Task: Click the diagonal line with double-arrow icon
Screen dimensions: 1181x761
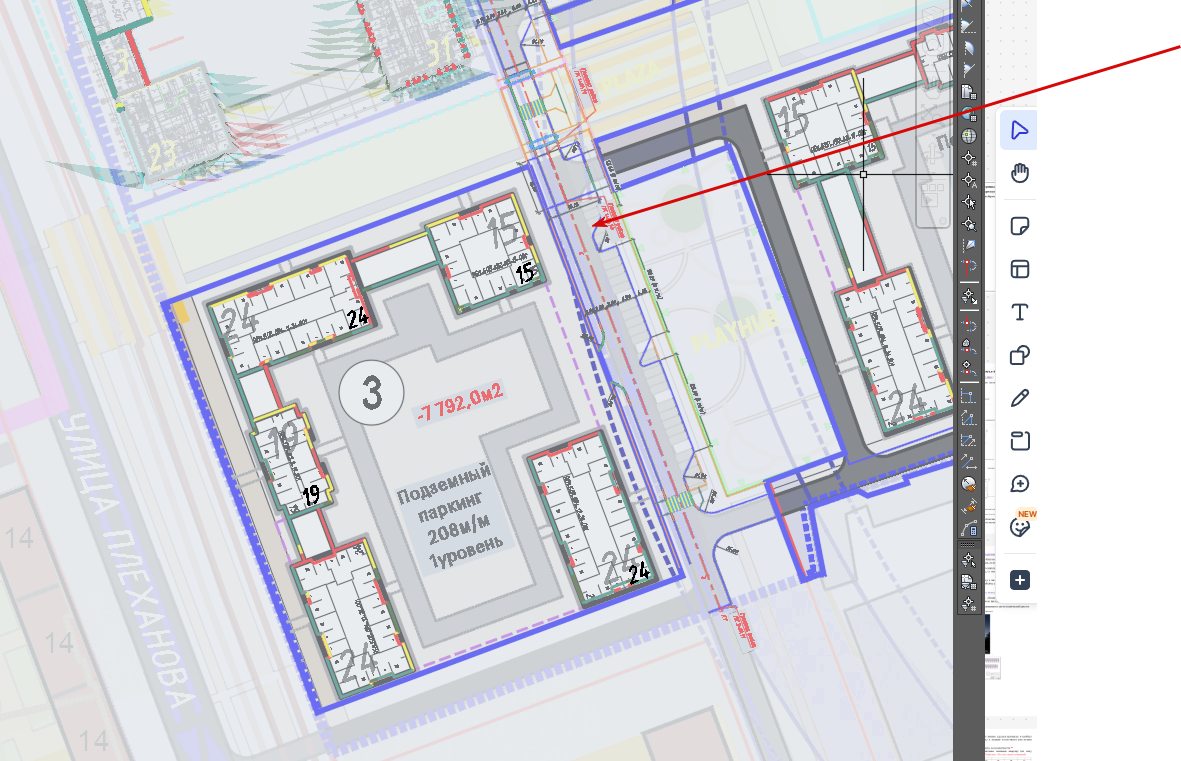Action: 969,462
